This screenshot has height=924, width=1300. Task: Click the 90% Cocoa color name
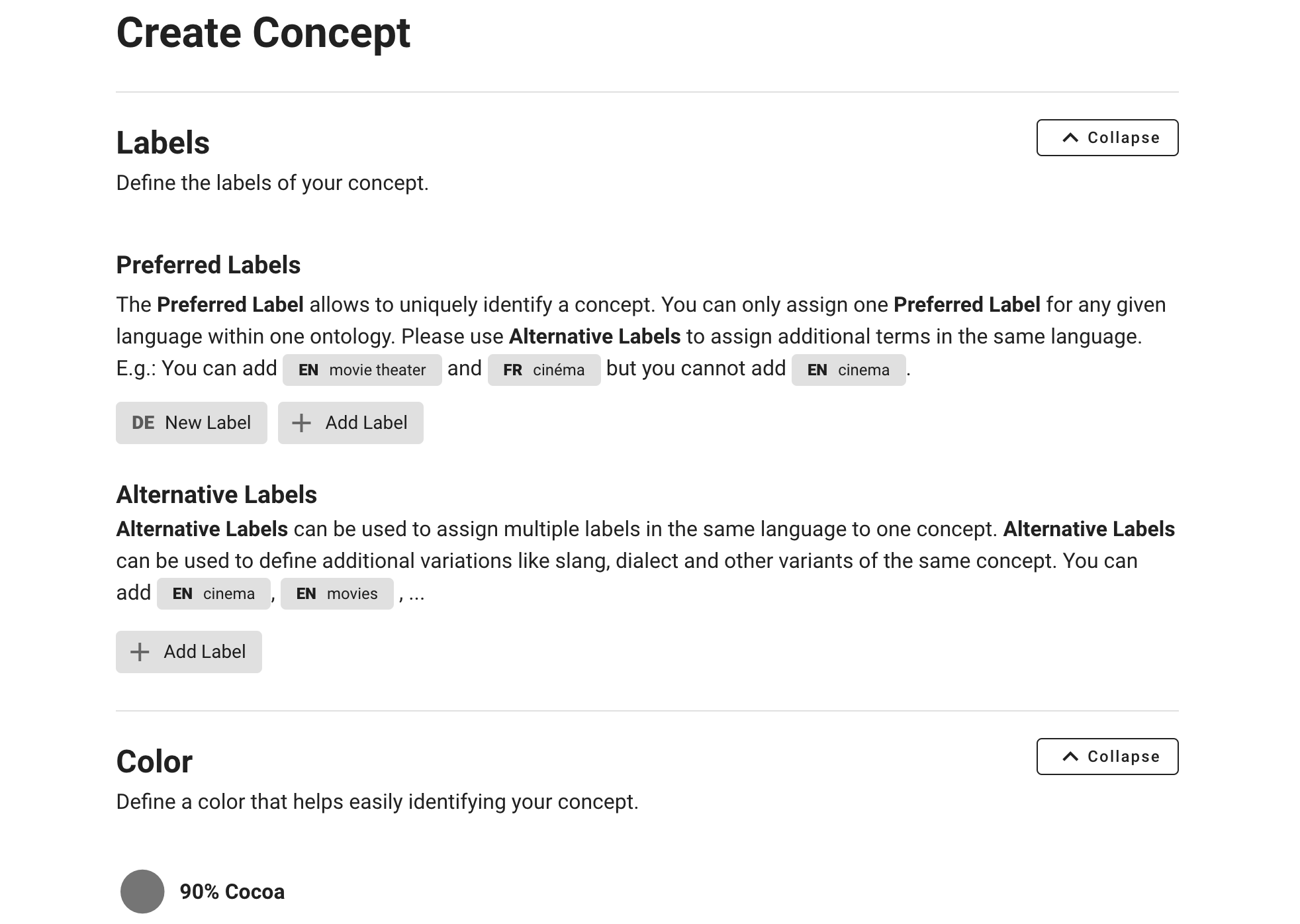pyautogui.click(x=232, y=892)
